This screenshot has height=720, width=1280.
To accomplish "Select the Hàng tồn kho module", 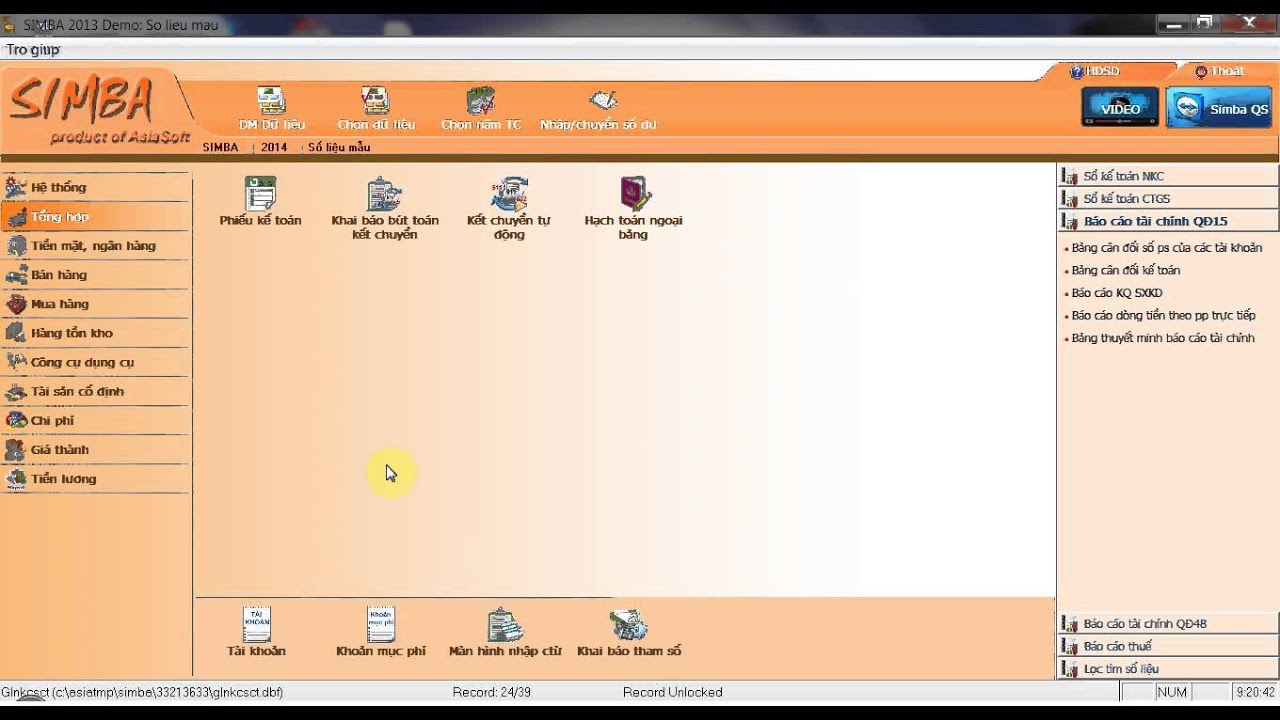I will pyautogui.click(x=95, y=333).
